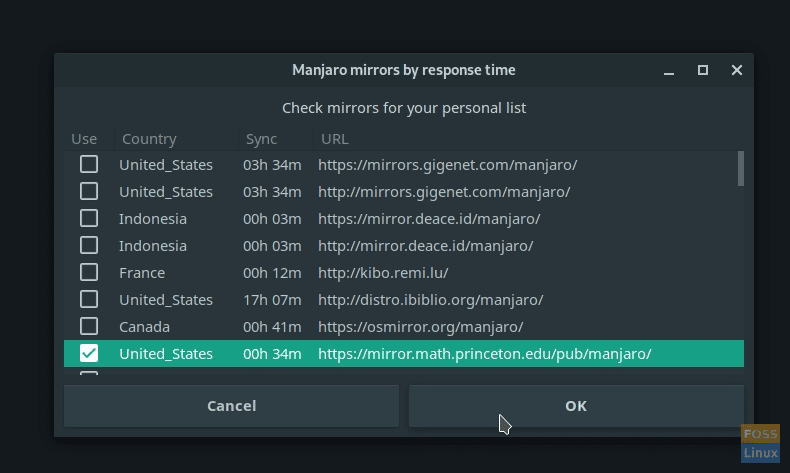Image resolution: width=790 pixels, height=473 pixels.
Task: Check the https://mirrors.gigenet.com/manjaro/ mirror checkbox
Action: 89,164
